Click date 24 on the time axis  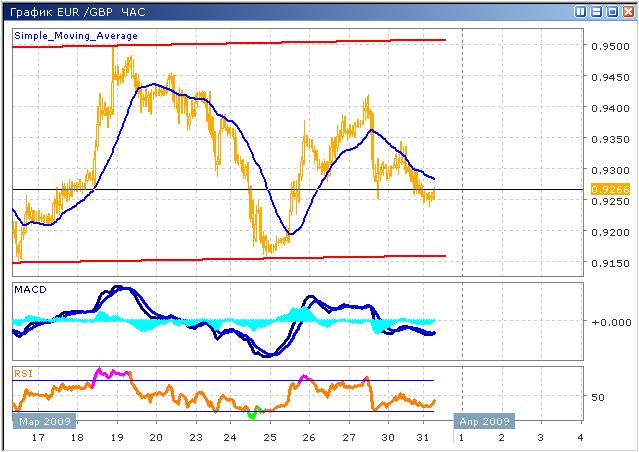232,438
